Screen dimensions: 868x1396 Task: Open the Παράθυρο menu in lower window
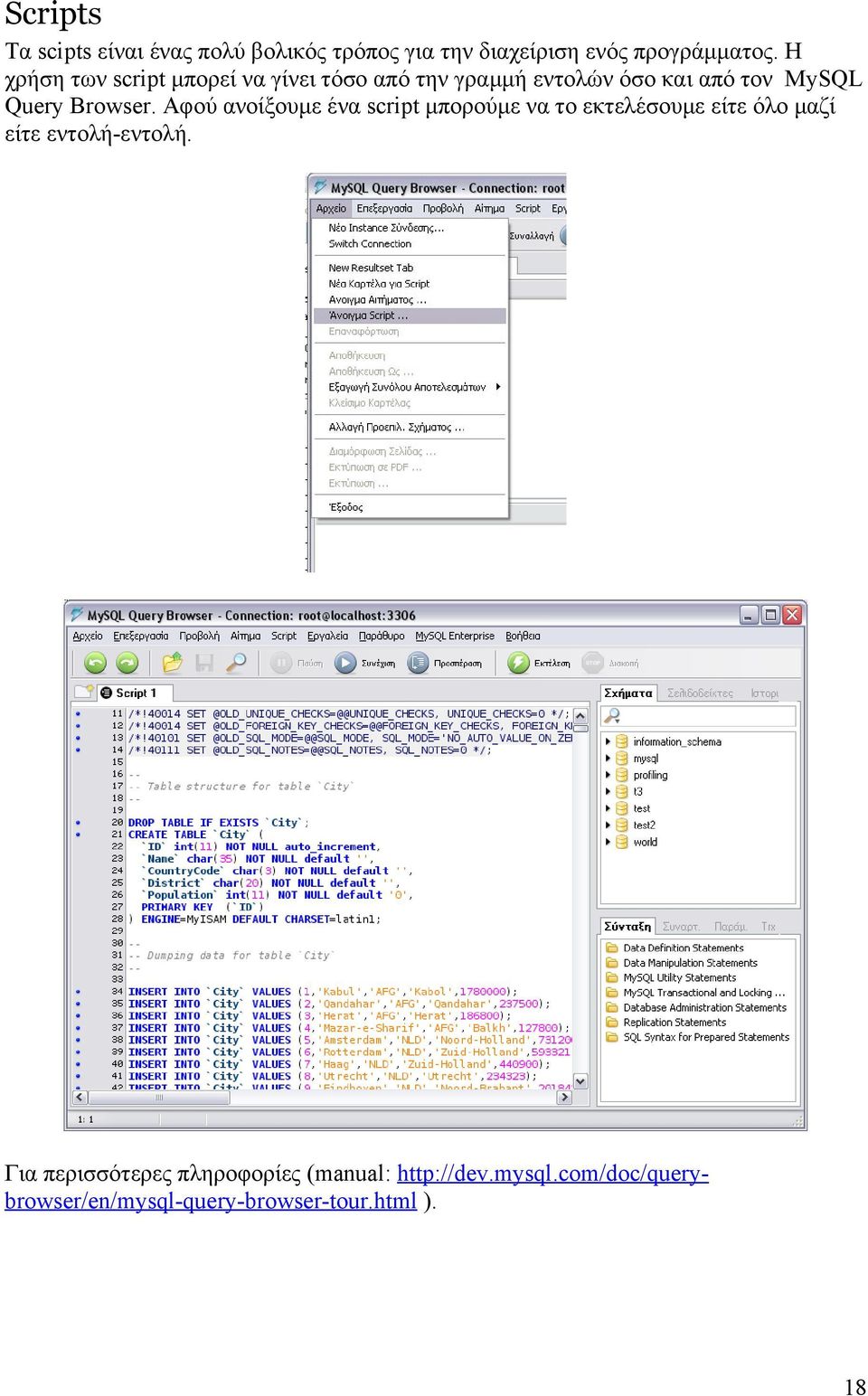coord(382,636)
